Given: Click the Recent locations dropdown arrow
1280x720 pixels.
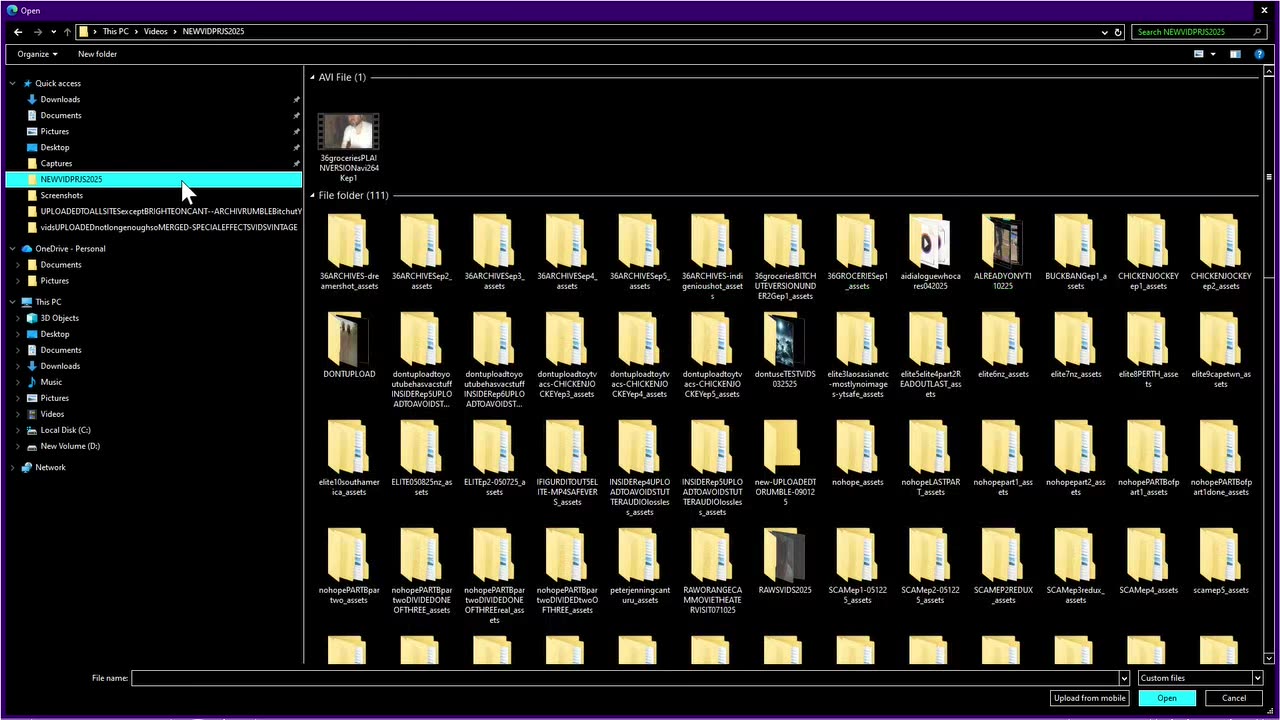Looking at the screenshot, I should tap(53, 32).
